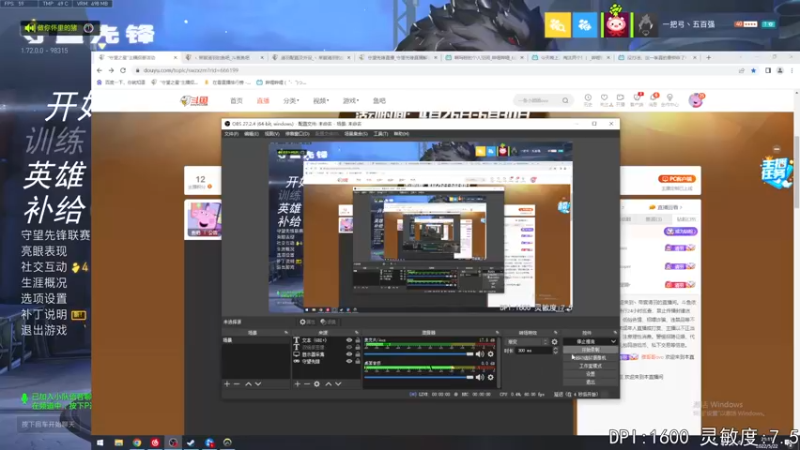Open a new browser tab
Screen dimensions: 800x450
click(708, 58)
